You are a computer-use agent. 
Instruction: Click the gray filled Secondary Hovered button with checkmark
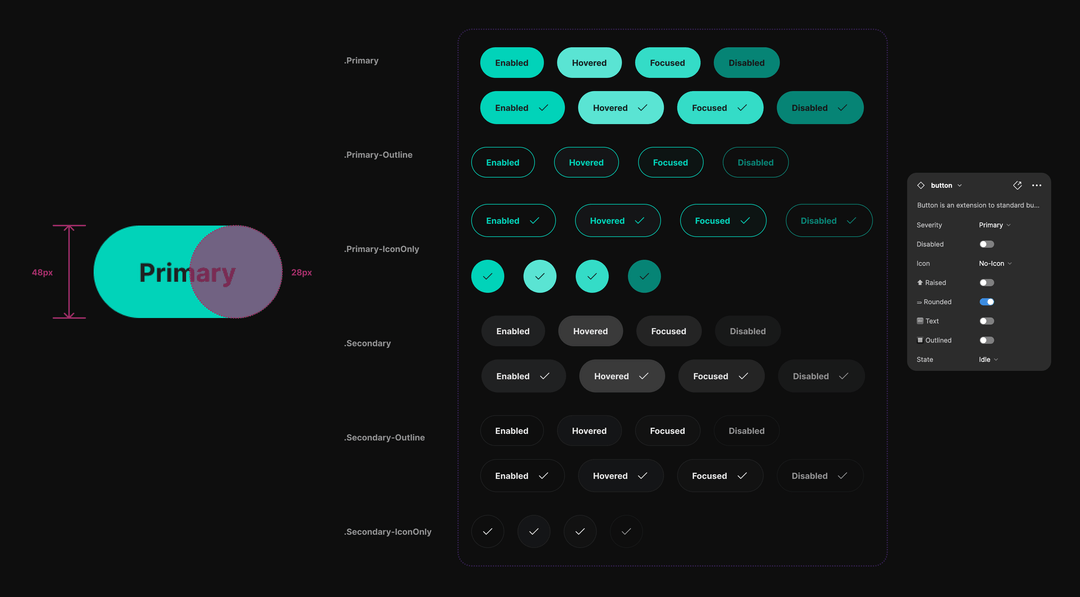[x=622, y=377]
